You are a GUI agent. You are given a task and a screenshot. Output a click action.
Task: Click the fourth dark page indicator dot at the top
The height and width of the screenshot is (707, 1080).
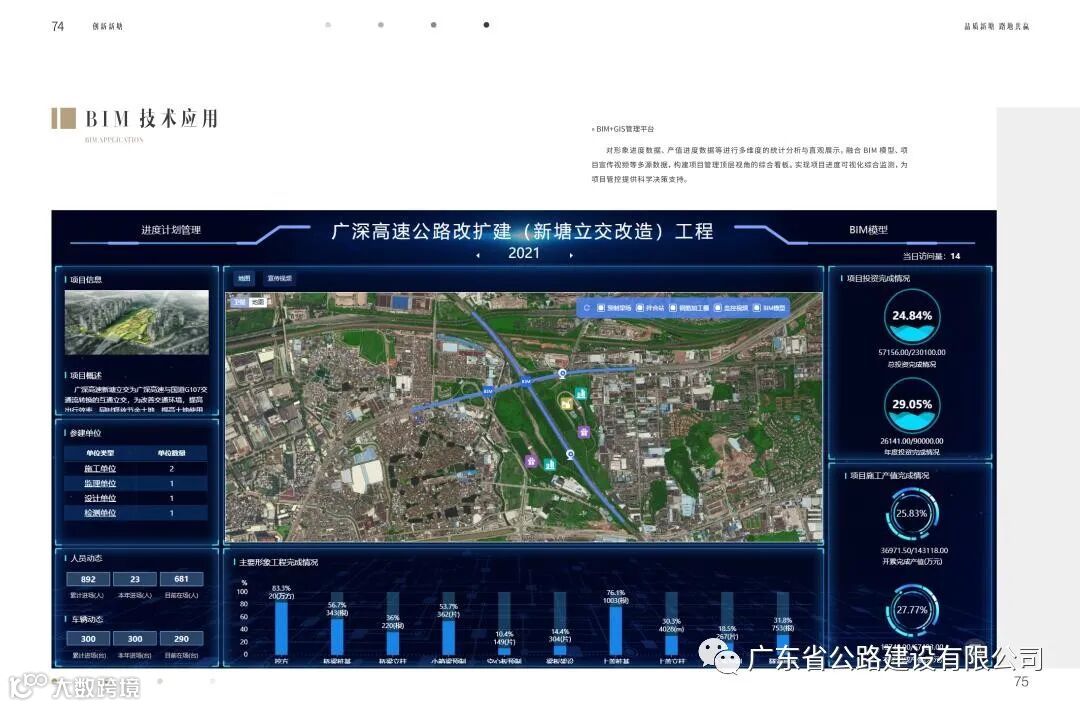(486, 25)
